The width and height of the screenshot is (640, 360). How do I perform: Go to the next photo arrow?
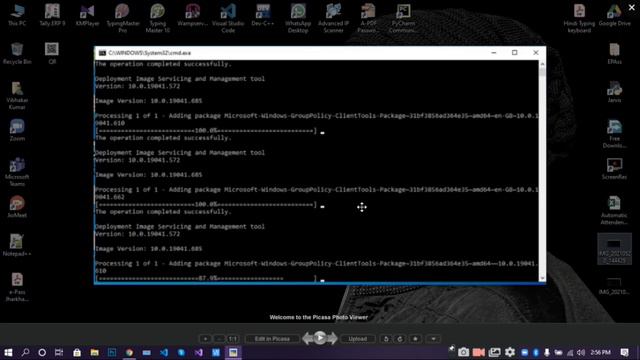[333, 338]
